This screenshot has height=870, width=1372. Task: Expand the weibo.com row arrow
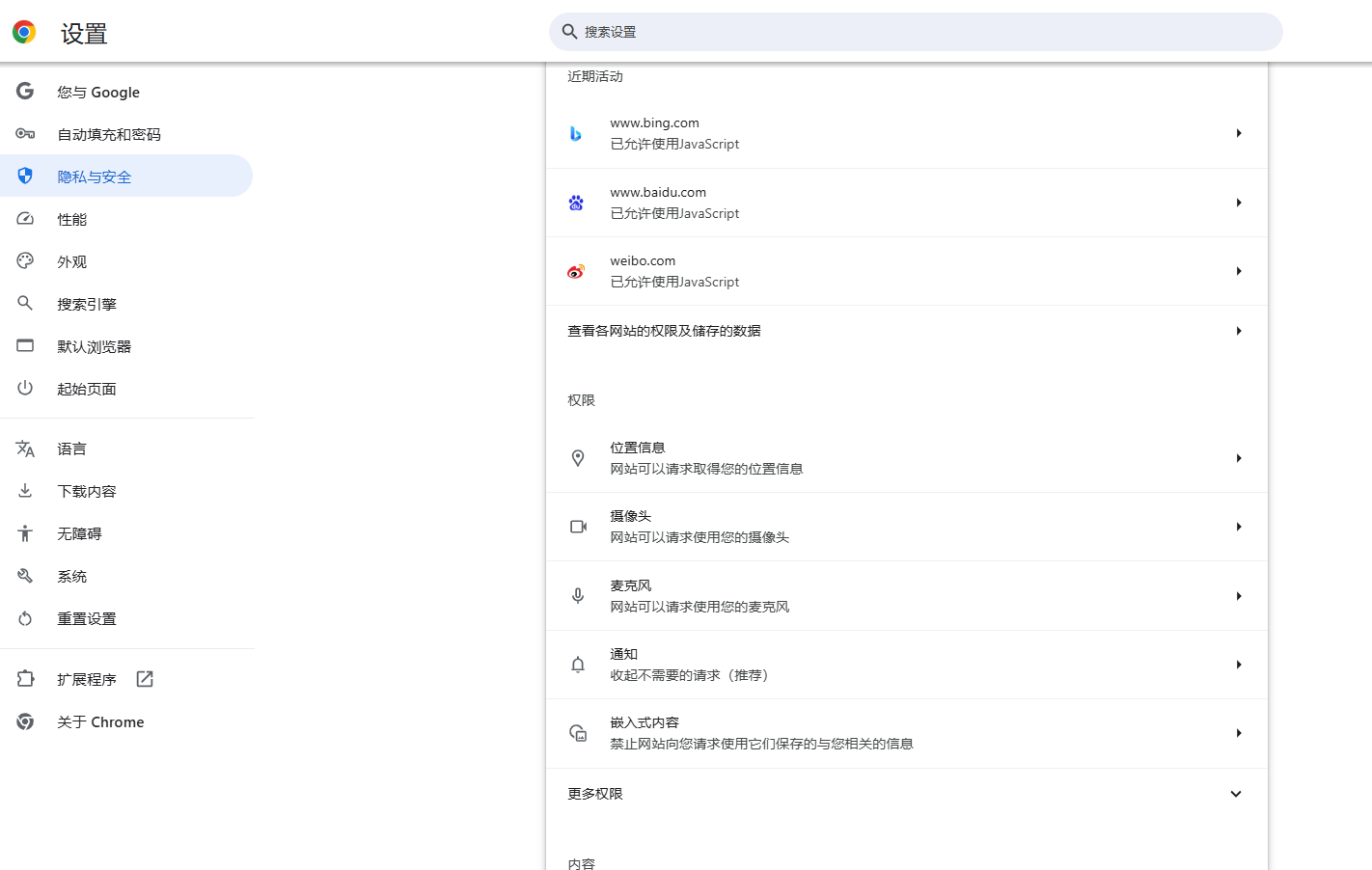(x=1239, y=271)
